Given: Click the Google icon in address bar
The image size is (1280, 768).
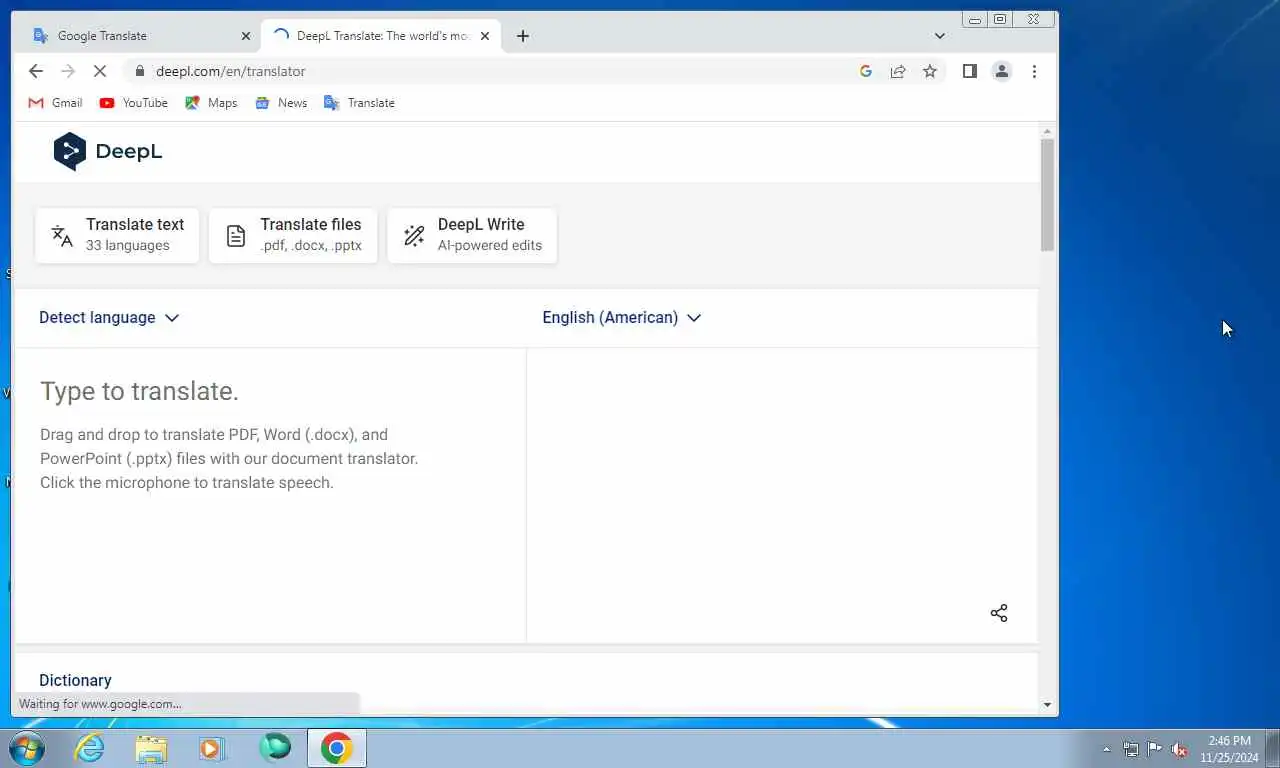Looking at the screenshot, I should coord(866,71).
